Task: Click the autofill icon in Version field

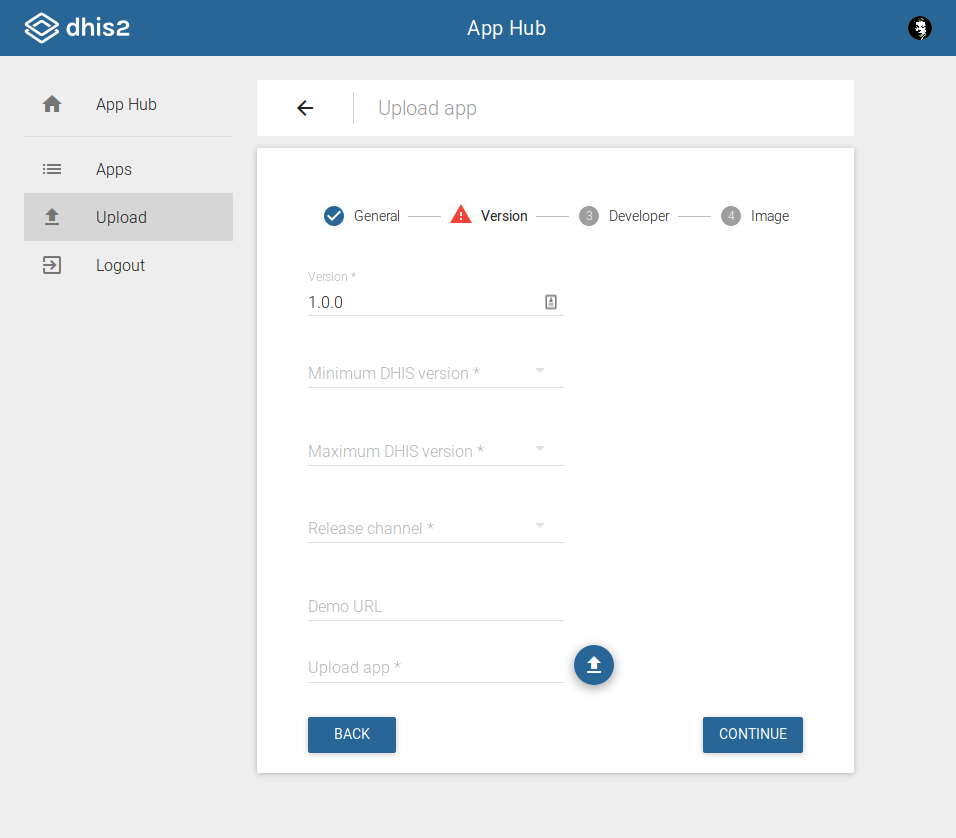Action: pos(551,302)
